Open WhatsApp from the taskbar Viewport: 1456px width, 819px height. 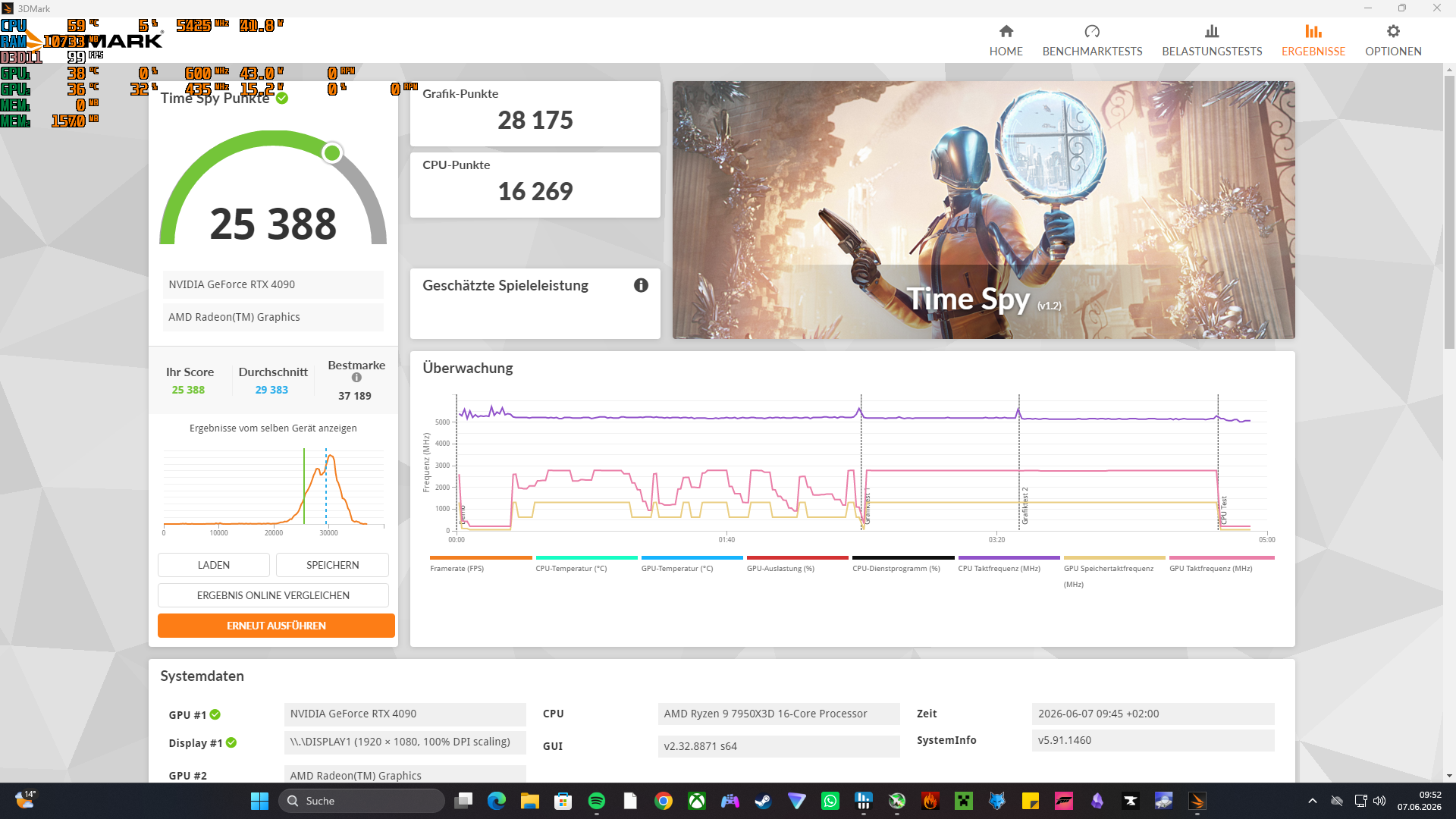click(x=830, y=801)
